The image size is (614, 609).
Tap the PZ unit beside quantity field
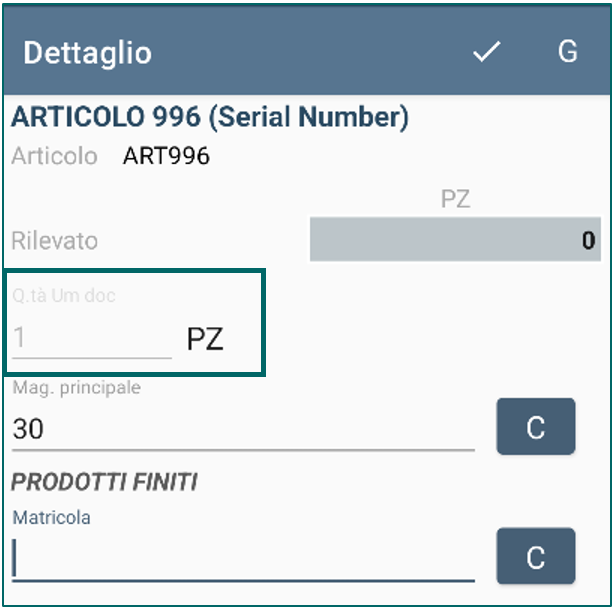[205, 339]
